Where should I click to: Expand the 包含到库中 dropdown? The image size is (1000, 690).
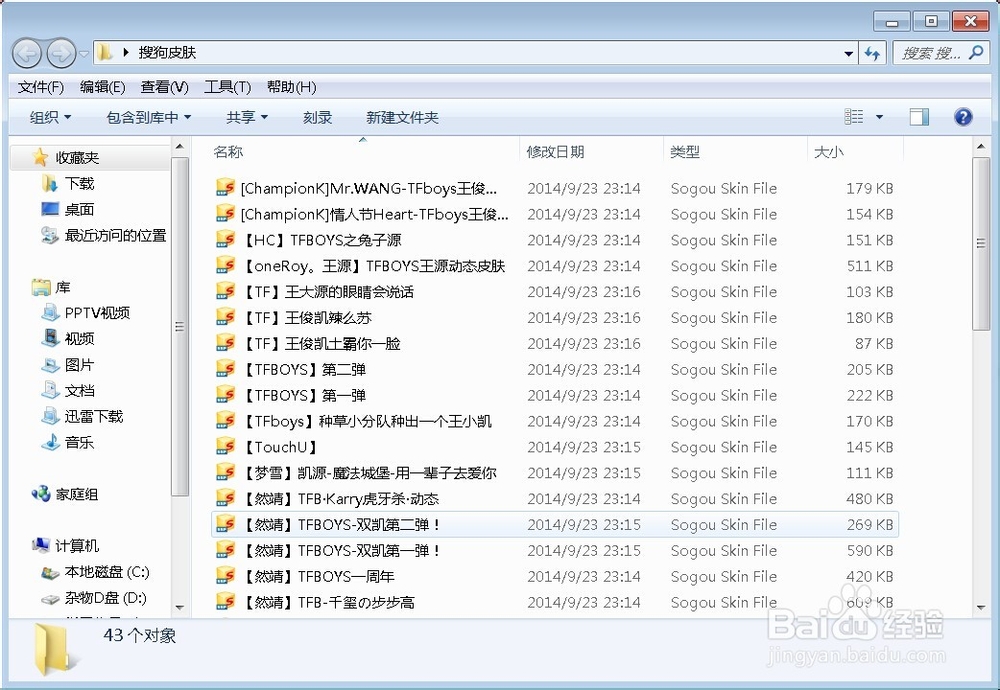click(149, 117)
